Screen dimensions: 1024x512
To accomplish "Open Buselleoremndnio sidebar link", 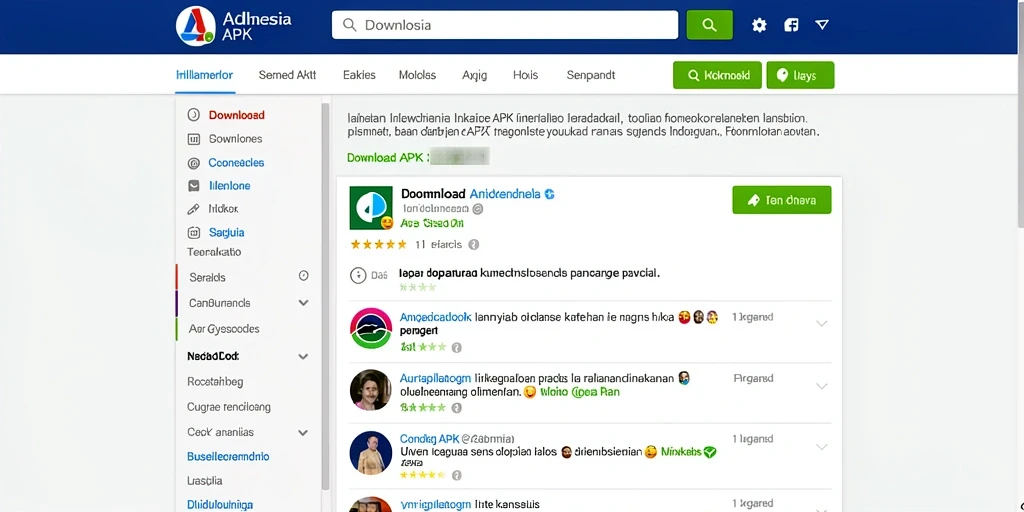I will (228, 456).
